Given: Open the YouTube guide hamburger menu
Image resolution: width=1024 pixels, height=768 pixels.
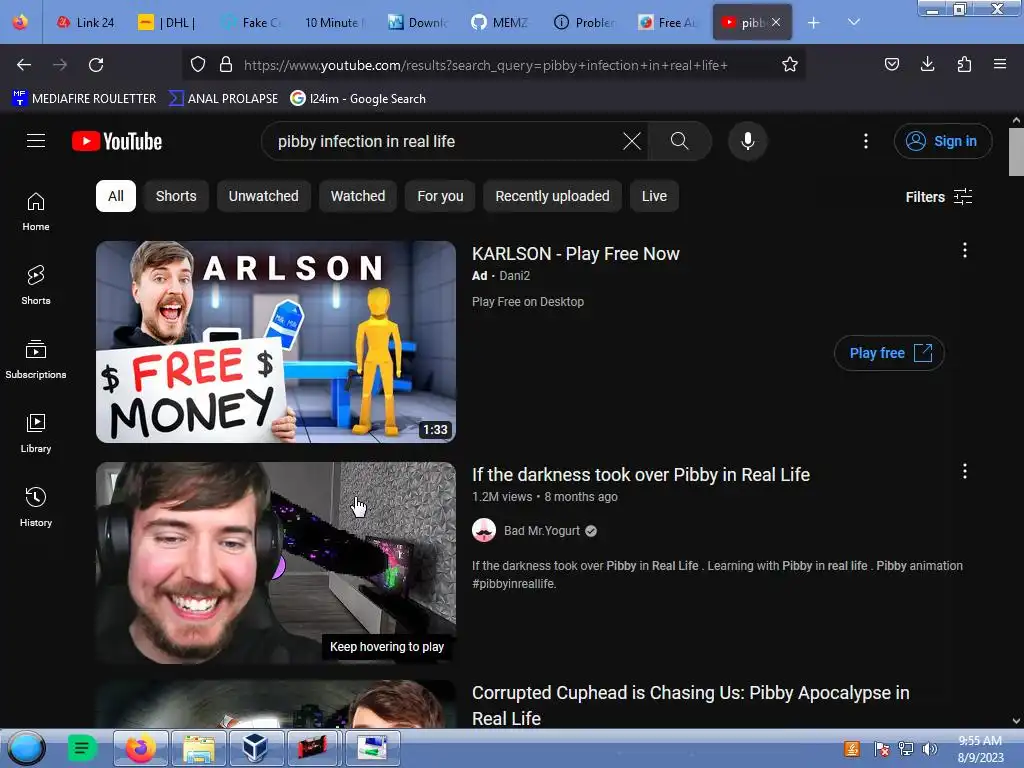Looking at the screenshot, I should click(36, 141).
